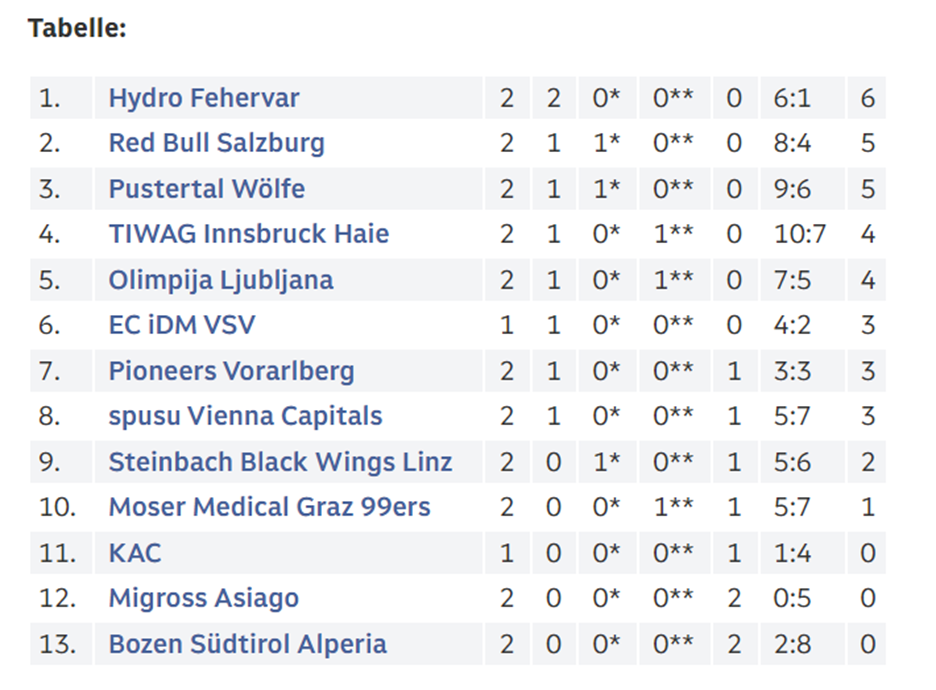Screen dimensions: 936x690
Task: Select the TIWAG Innsbruck Haie link
Action: [x=249, y=234]
